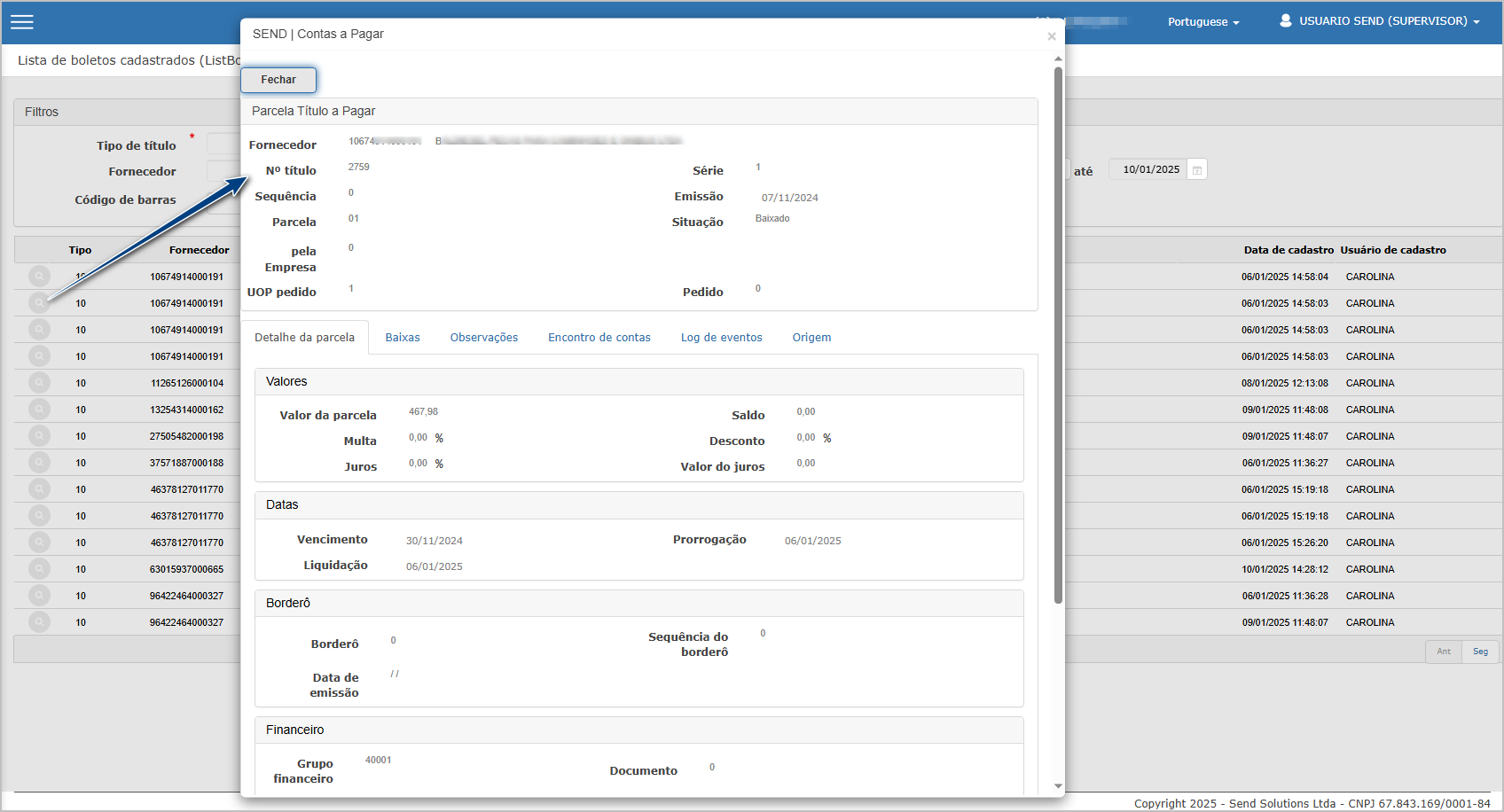1504x812 pixels.
Task: Click magnifier icon in first boleto row
Action: (x=39, y=277)
